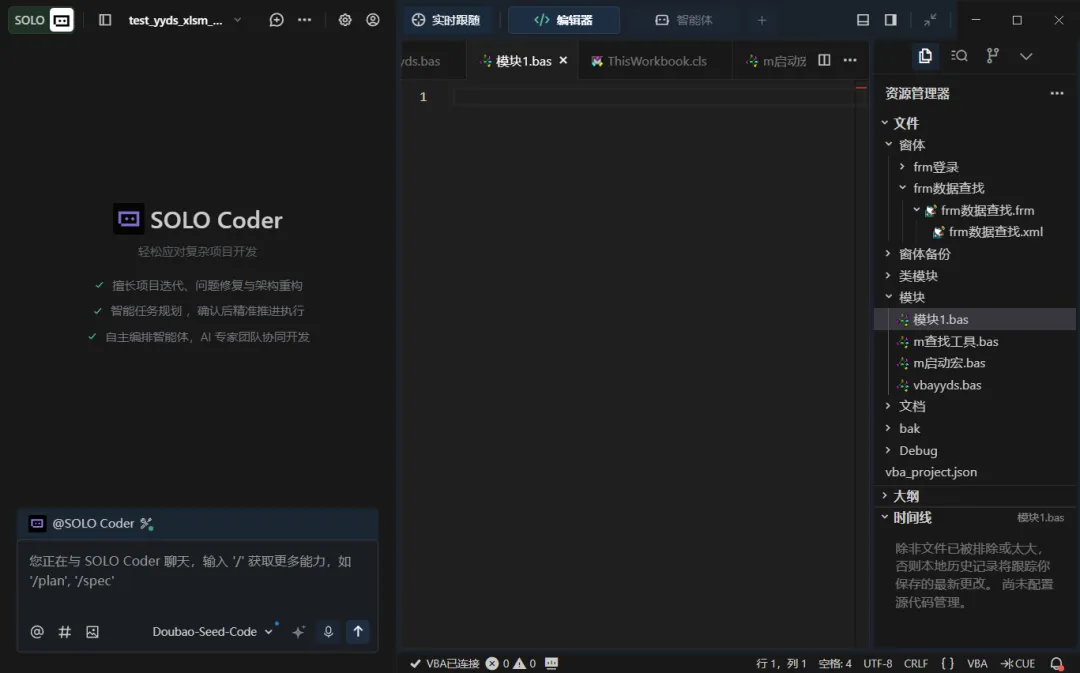The image size is (1080, 673).
Task: Close the 模块1.bas tab
Action: 563,61
